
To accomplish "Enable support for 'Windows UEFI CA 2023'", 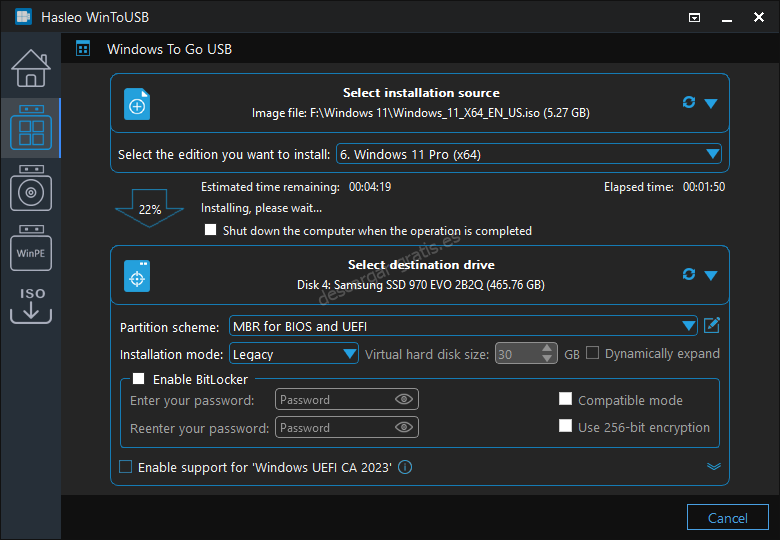I will pyautogui.click(x=125, y=467).
